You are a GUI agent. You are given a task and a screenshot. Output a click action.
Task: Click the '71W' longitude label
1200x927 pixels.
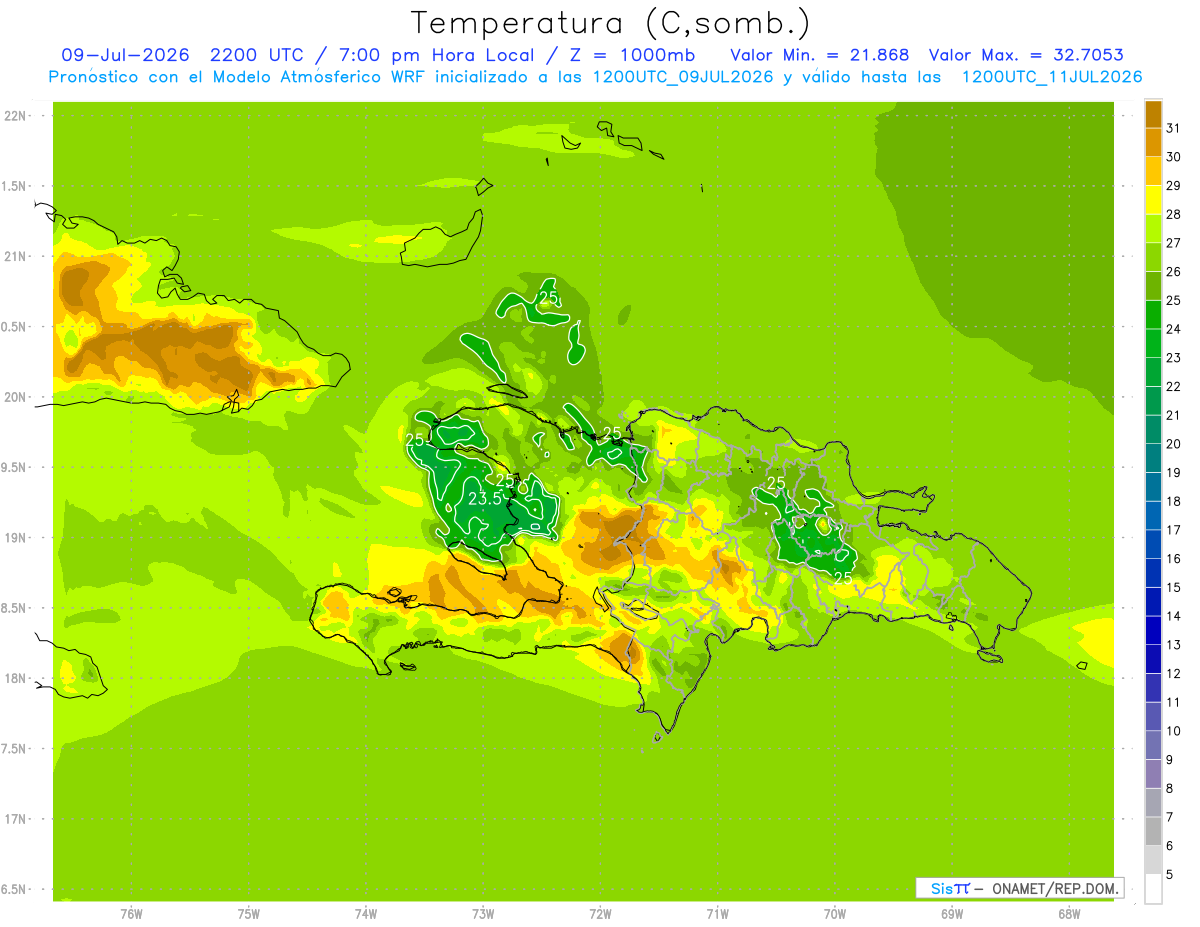[x=717, y=914]
